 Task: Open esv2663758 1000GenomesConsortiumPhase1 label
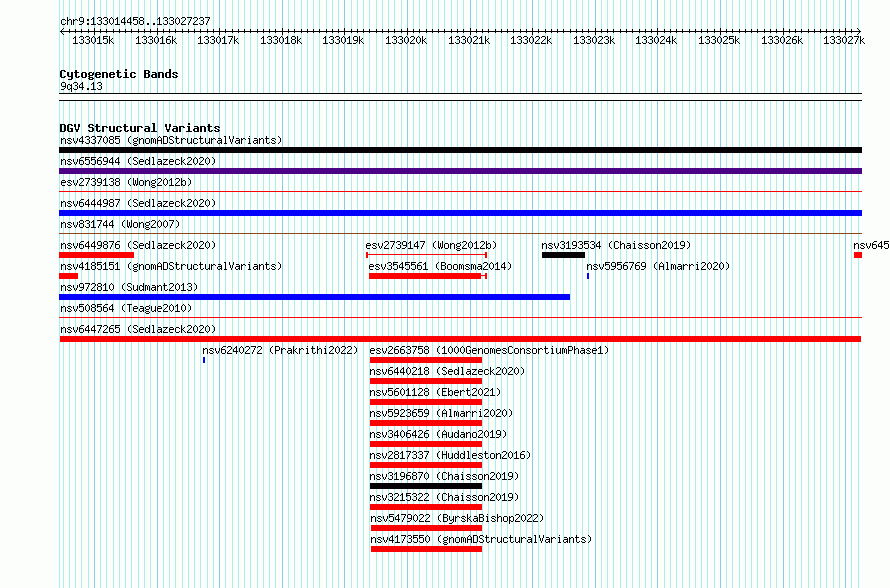[489, 350]
